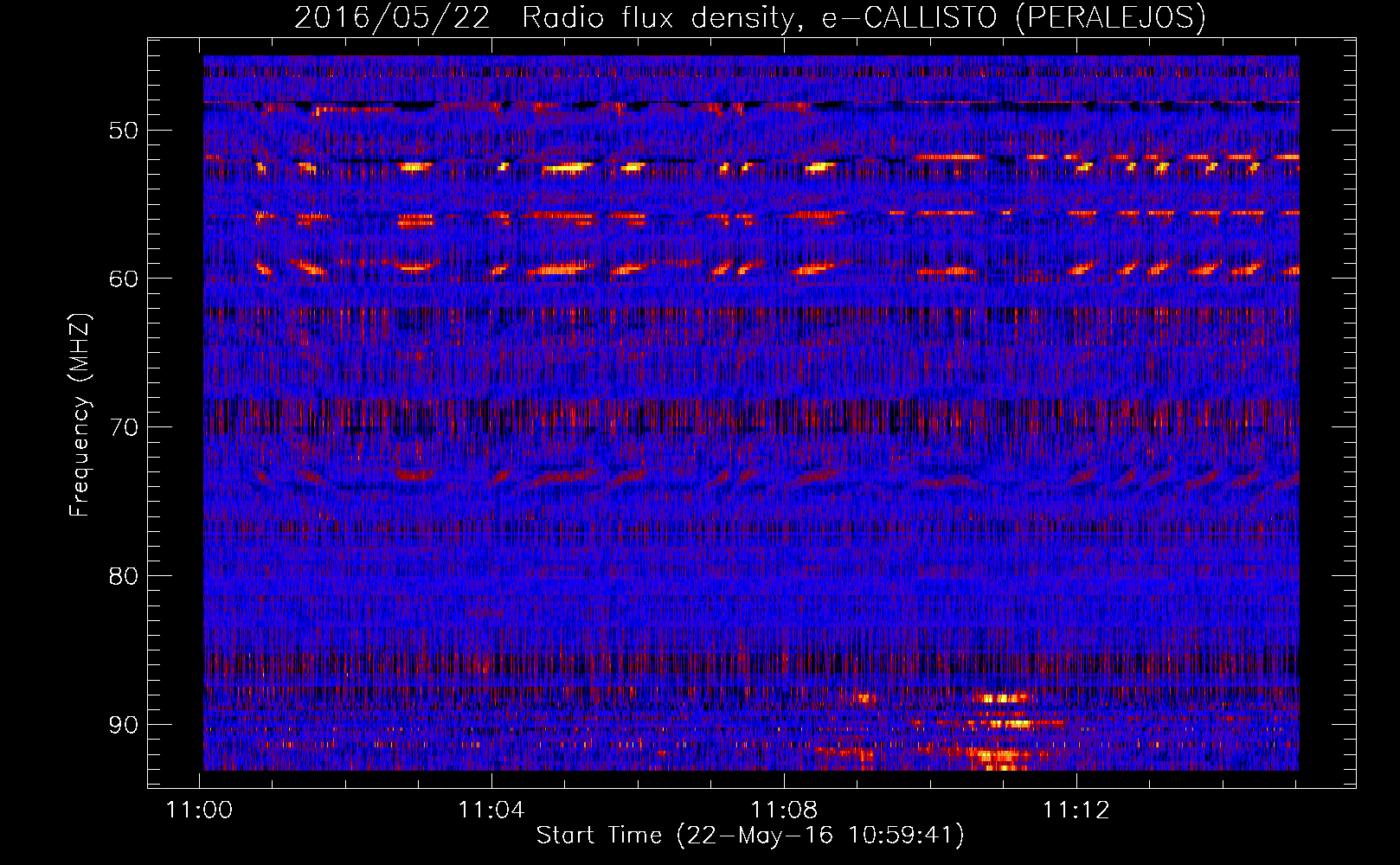Click the 11:08 time tick label
This screenshot has height=865, width=1400.
784,811
